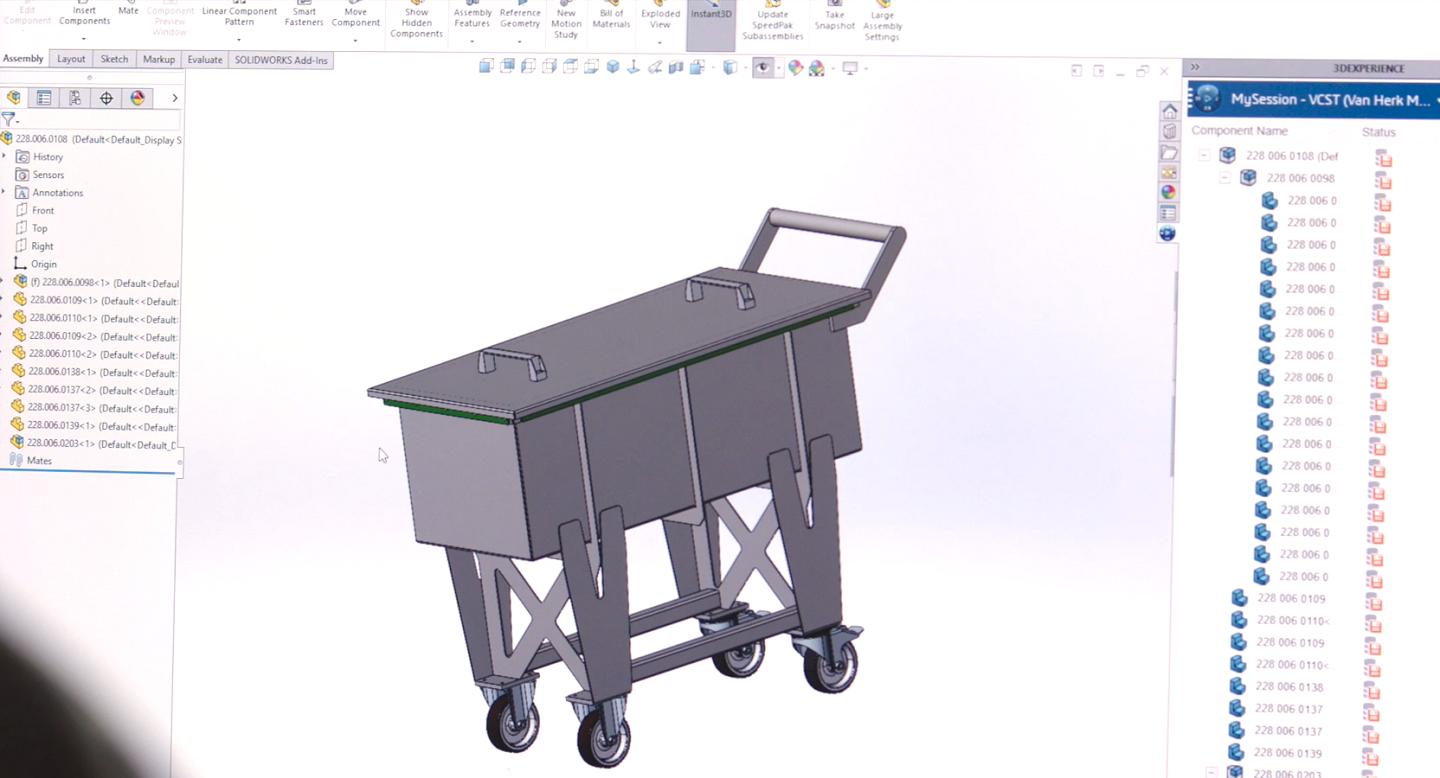Click the Mate button in the ribbon
Screen dimensions: 1440x778
click(128, 8)
